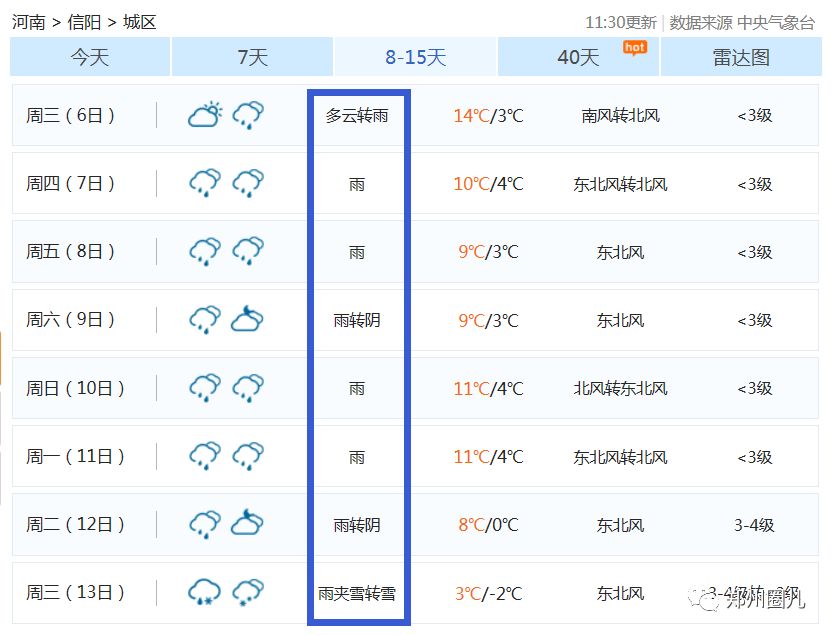This screenshot has height=635, width=832.
Task: Click the 信阳 breadcrumb link
Action: tap(84, 22)
